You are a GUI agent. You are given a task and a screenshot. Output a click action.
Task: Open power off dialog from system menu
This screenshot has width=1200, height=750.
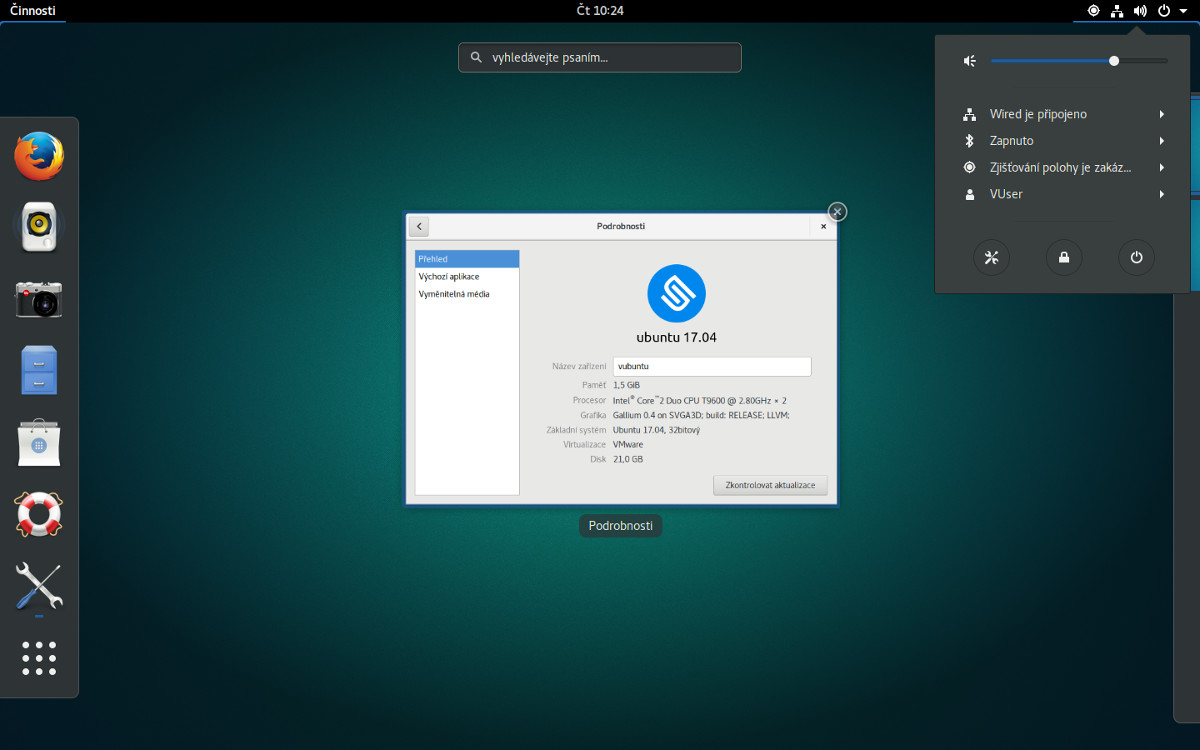[x=1136, y=258]
